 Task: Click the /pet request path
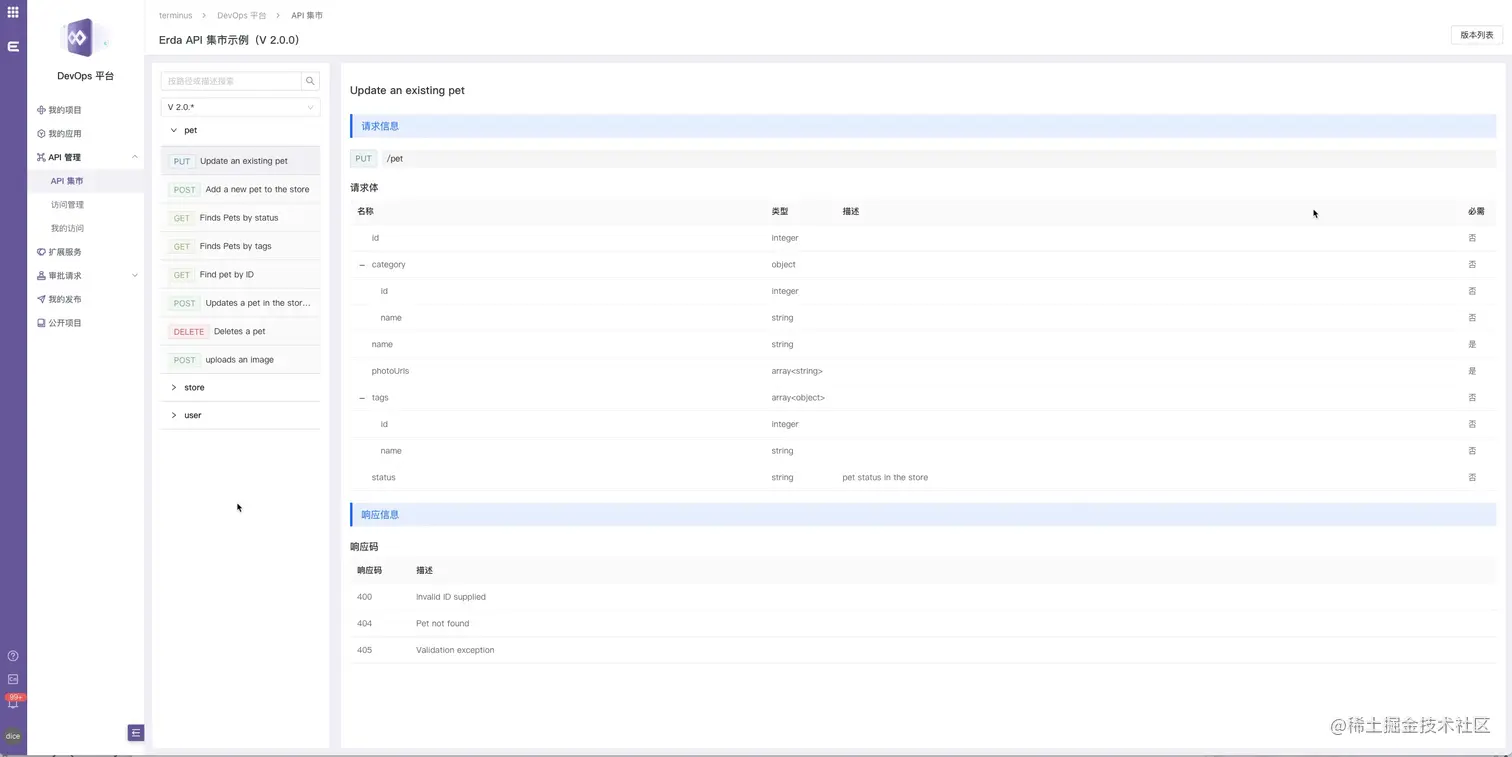[395, 159]
